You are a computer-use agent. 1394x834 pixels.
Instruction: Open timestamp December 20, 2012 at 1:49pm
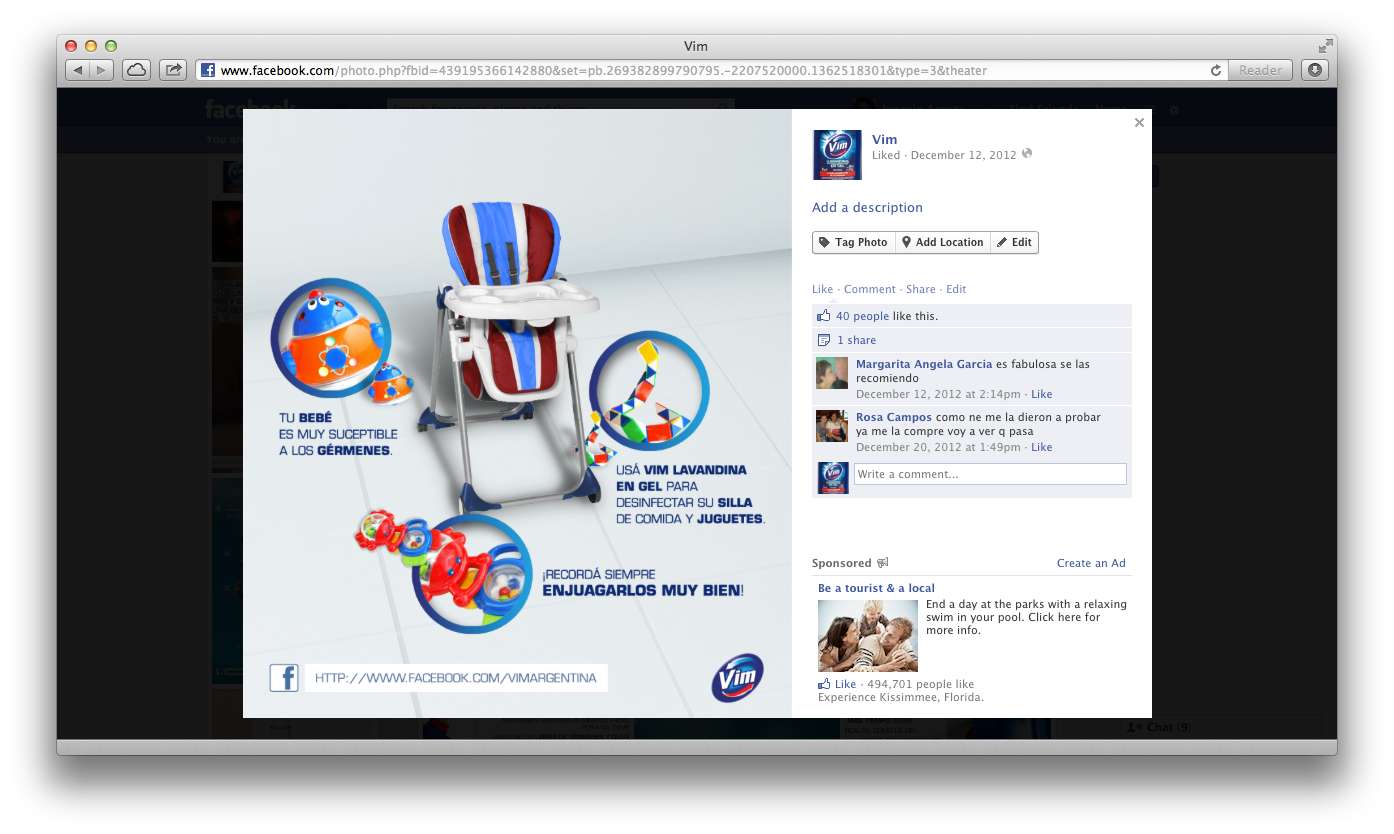[938, 447]
